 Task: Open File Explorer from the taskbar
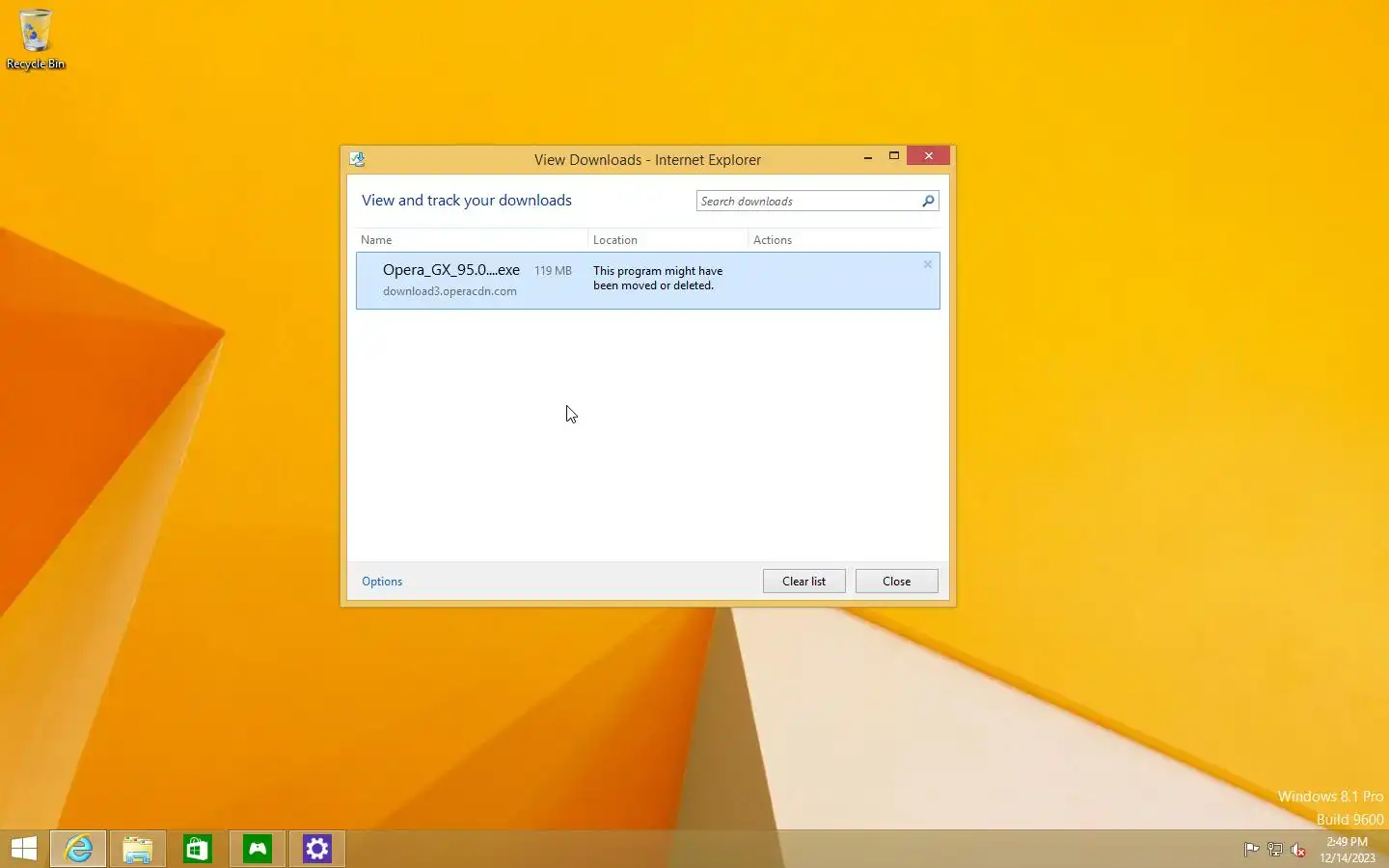tap(138, 849)
